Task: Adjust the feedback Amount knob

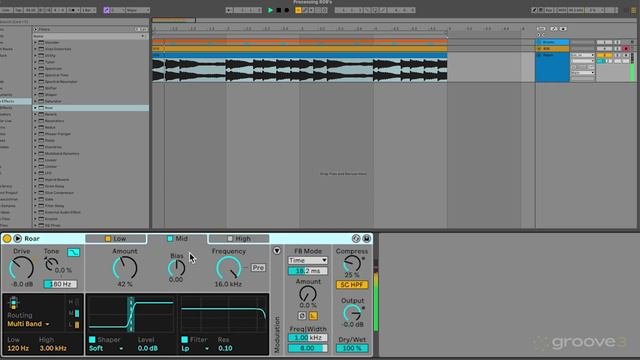Action: (308, 293)
